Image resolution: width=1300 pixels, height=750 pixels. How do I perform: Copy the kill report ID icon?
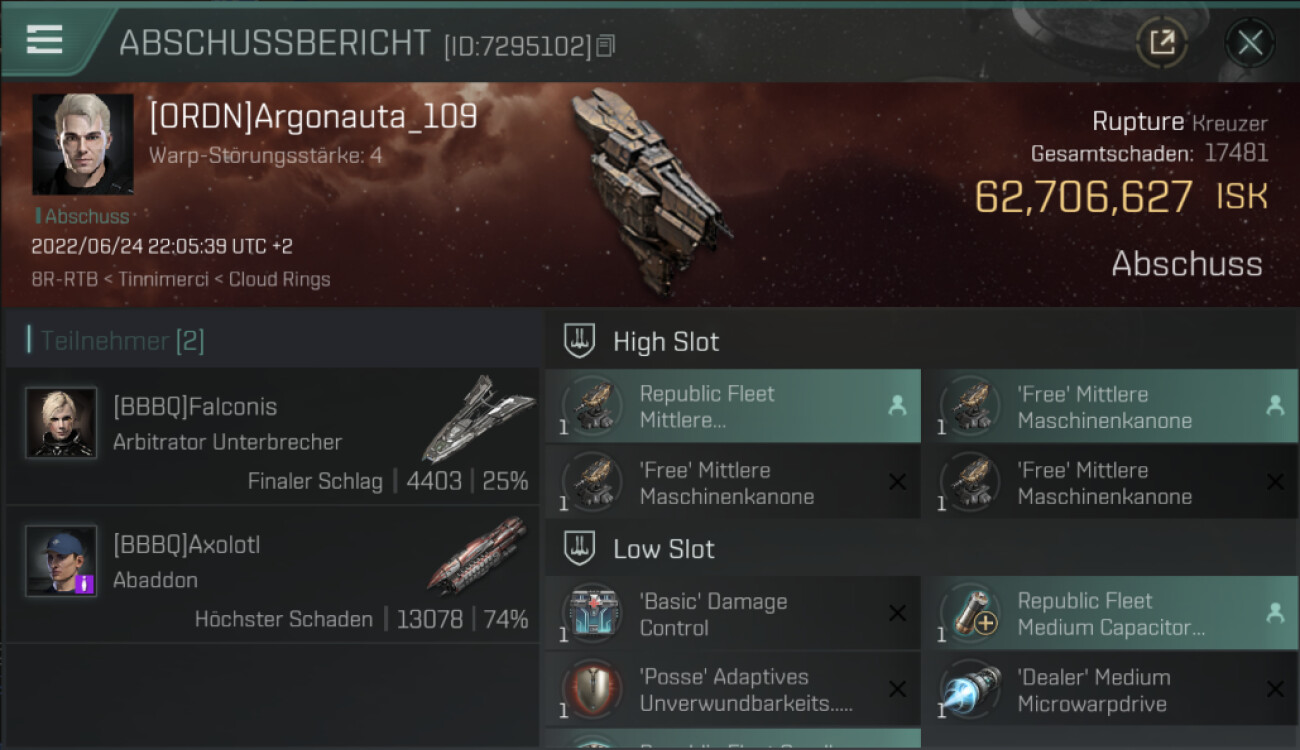(605, 46)
